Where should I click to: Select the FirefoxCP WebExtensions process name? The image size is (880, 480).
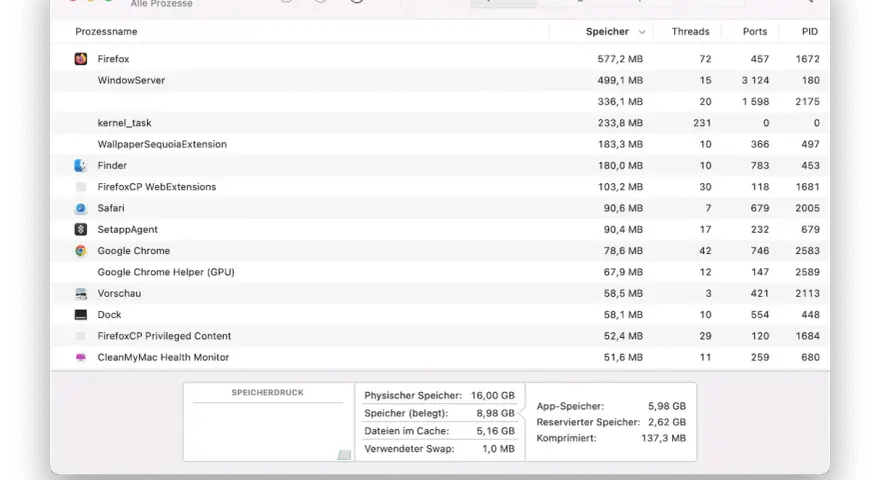(x=157, y=187)
